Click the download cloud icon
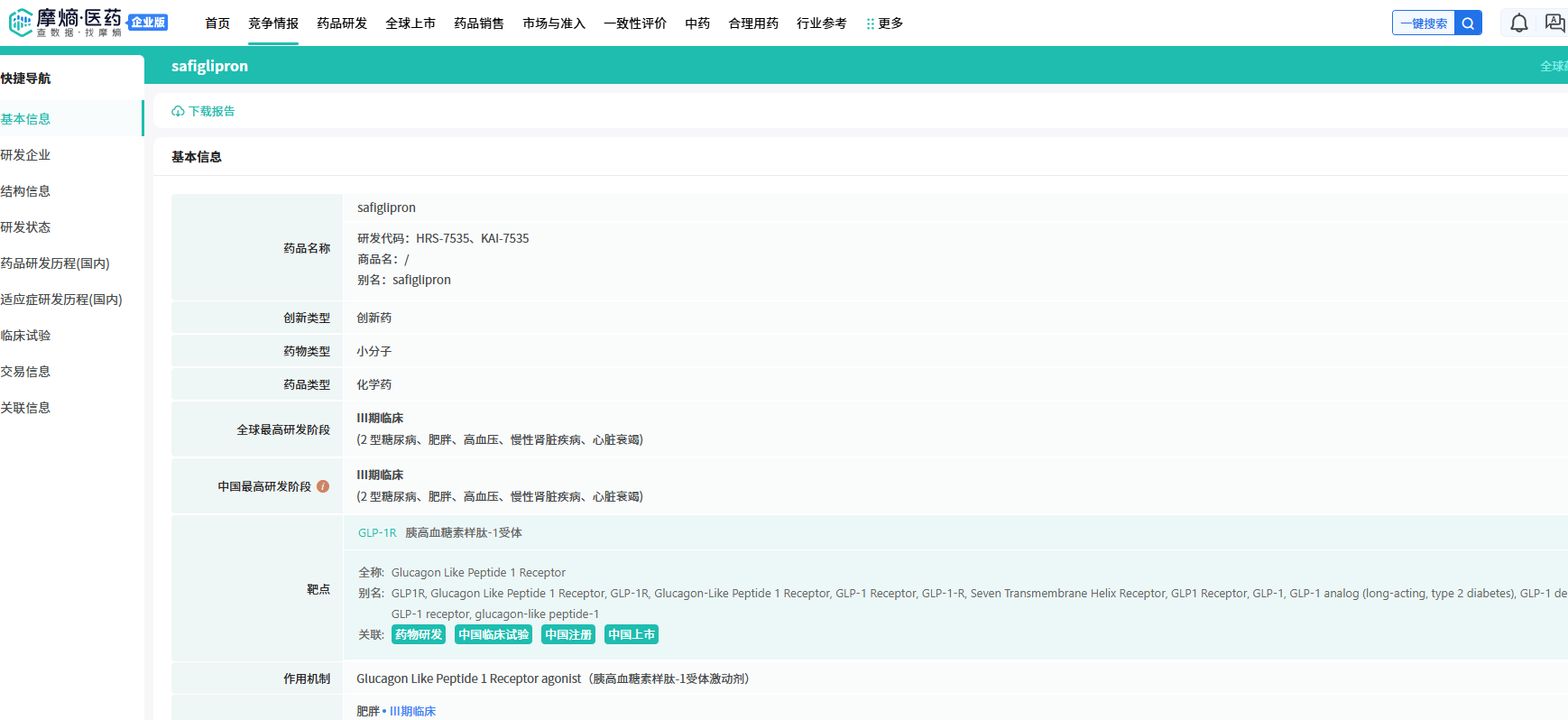Image resolution: width=1568 pixels, height=720 pixels. pos(178,111)
